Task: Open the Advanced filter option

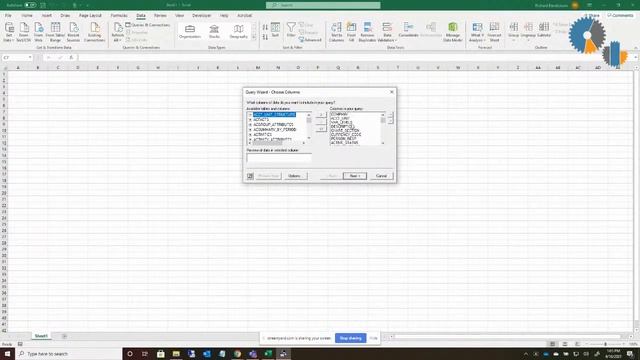Action: tap(310, 40)
